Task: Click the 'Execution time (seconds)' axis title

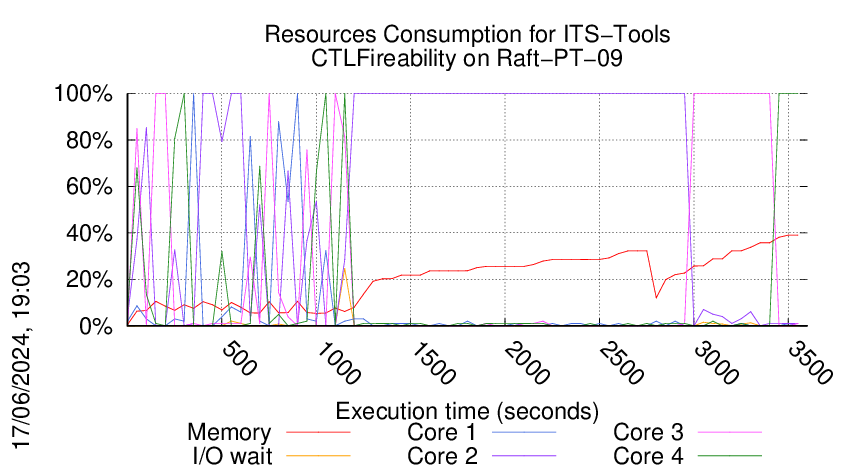Action: (x=467, y=411)
